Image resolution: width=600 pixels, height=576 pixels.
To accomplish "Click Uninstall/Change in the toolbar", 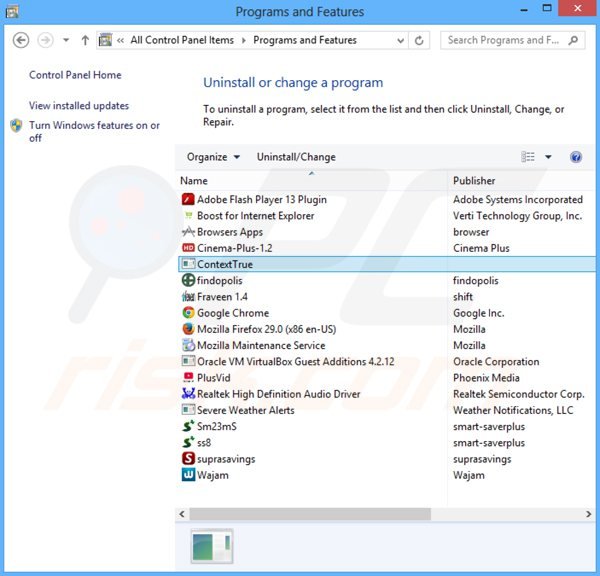I will 296,157.
